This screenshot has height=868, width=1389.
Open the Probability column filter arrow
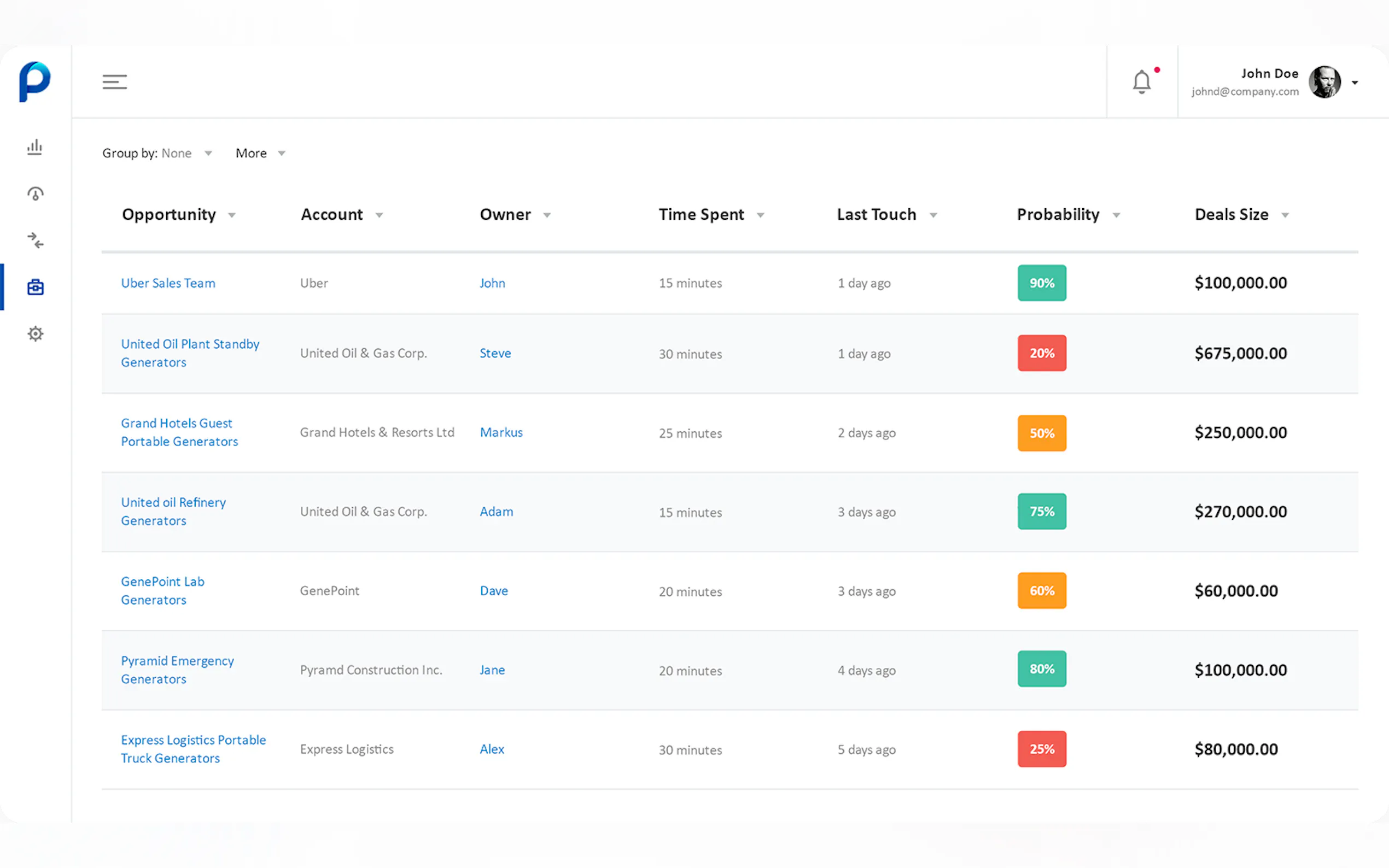click(1116, 215)
